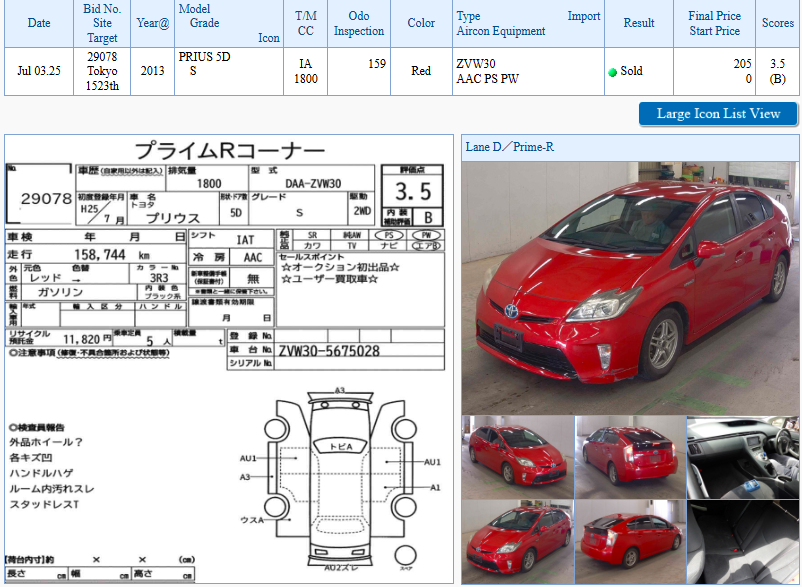Open thumbnail showing rear-right side of car

[x=630, y=542]
